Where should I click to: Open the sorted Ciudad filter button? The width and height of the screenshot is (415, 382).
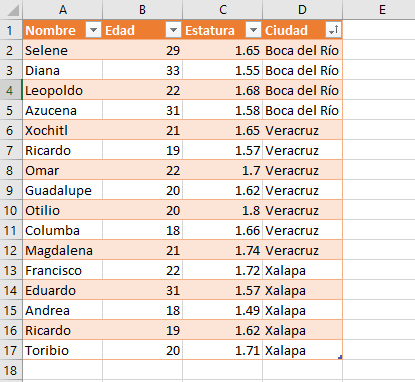tap(333, 30)
